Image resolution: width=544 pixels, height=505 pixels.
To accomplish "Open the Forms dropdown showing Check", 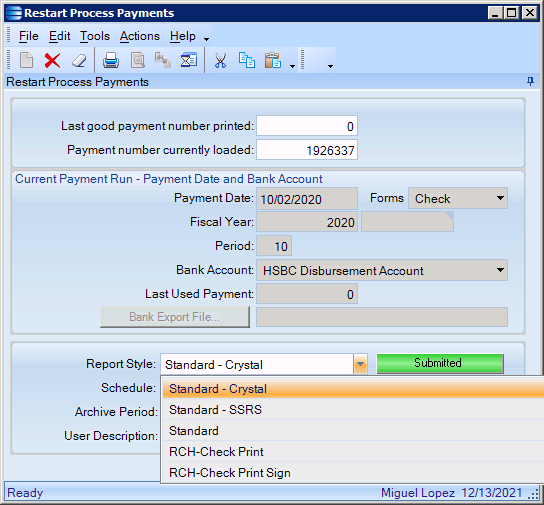I will point(458,198).
